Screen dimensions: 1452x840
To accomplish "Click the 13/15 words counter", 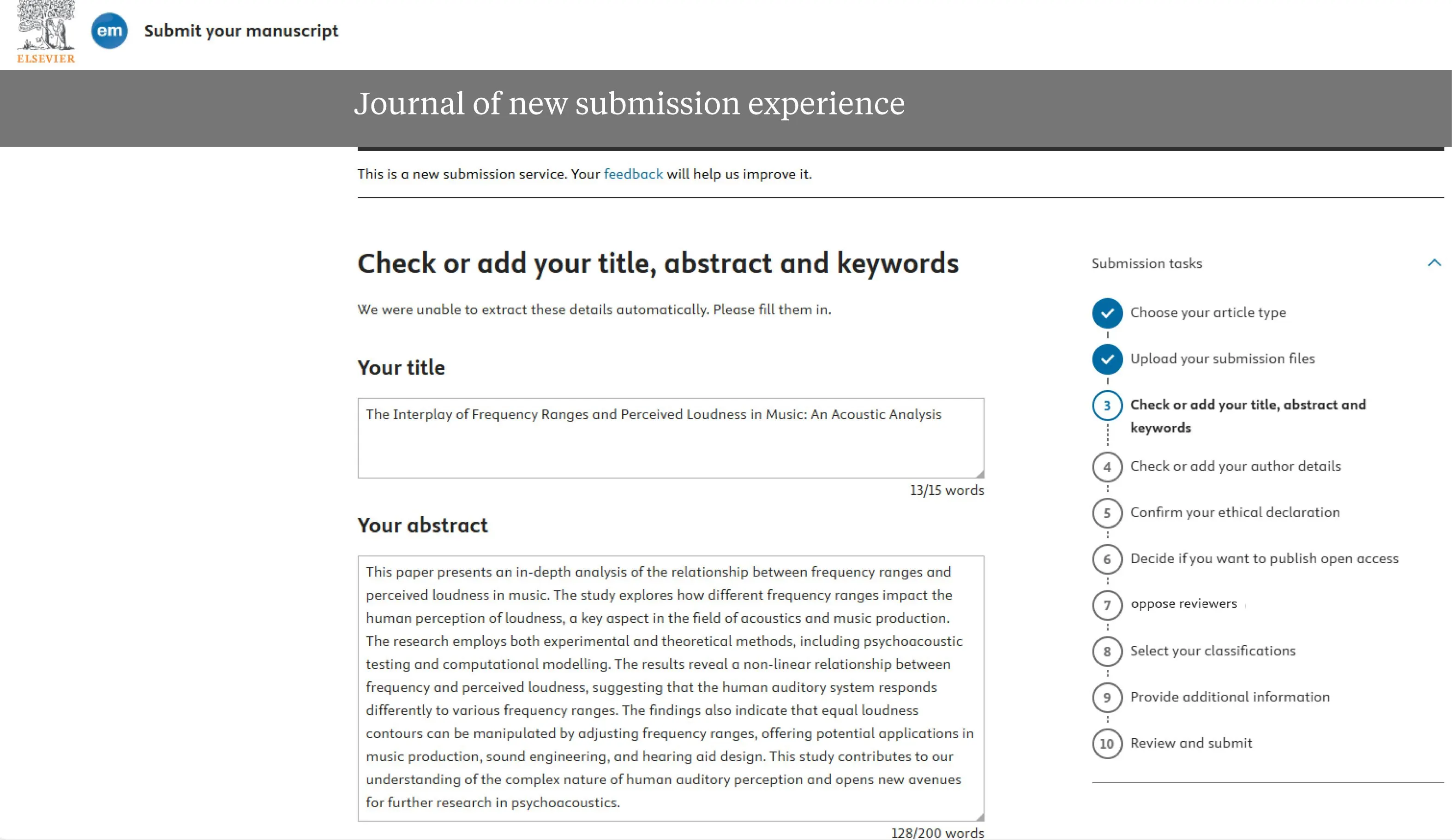I will 947,490.
